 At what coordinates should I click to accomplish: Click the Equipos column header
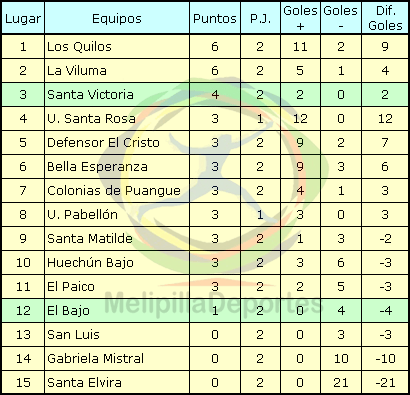coord(117,18)
